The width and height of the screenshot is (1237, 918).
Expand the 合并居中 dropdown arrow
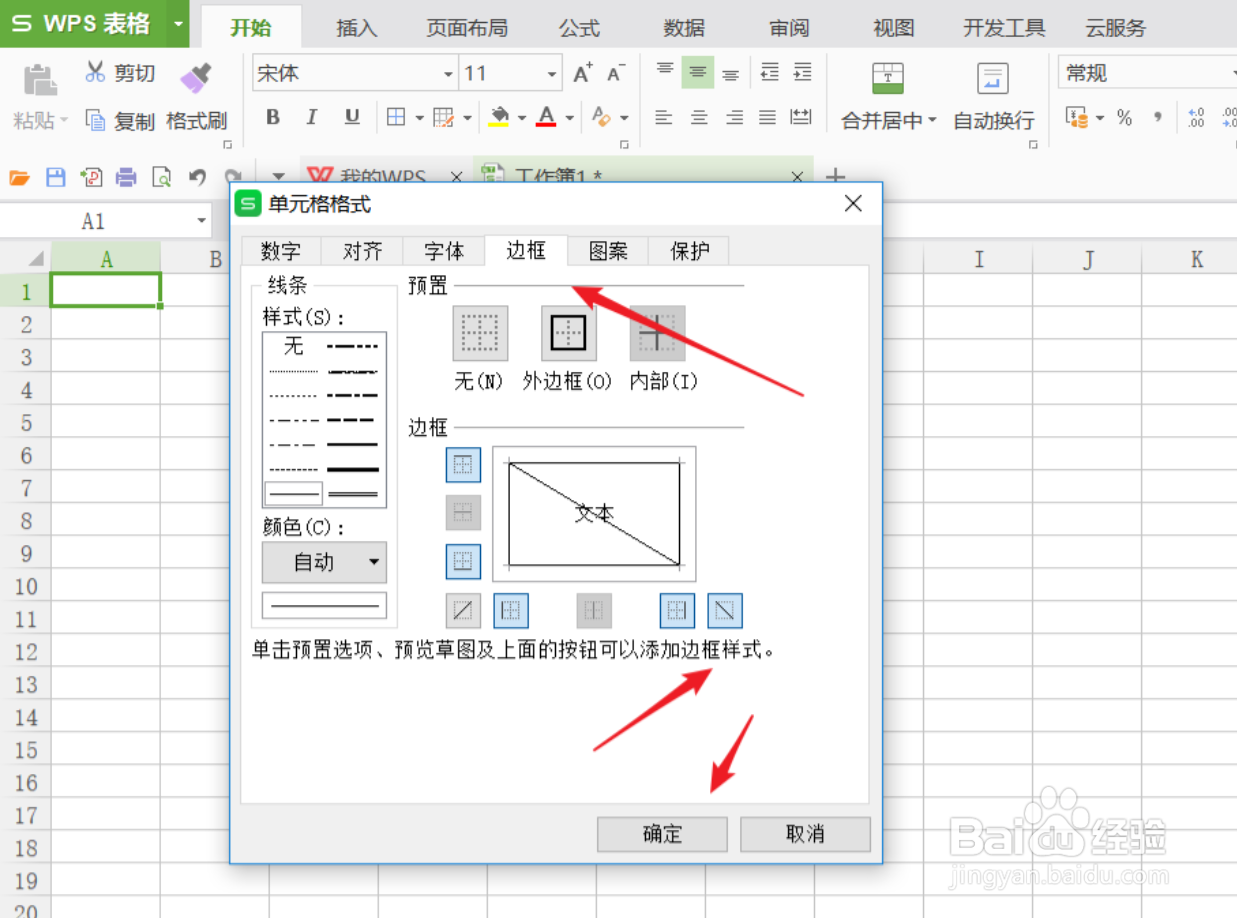pos(932,121)
